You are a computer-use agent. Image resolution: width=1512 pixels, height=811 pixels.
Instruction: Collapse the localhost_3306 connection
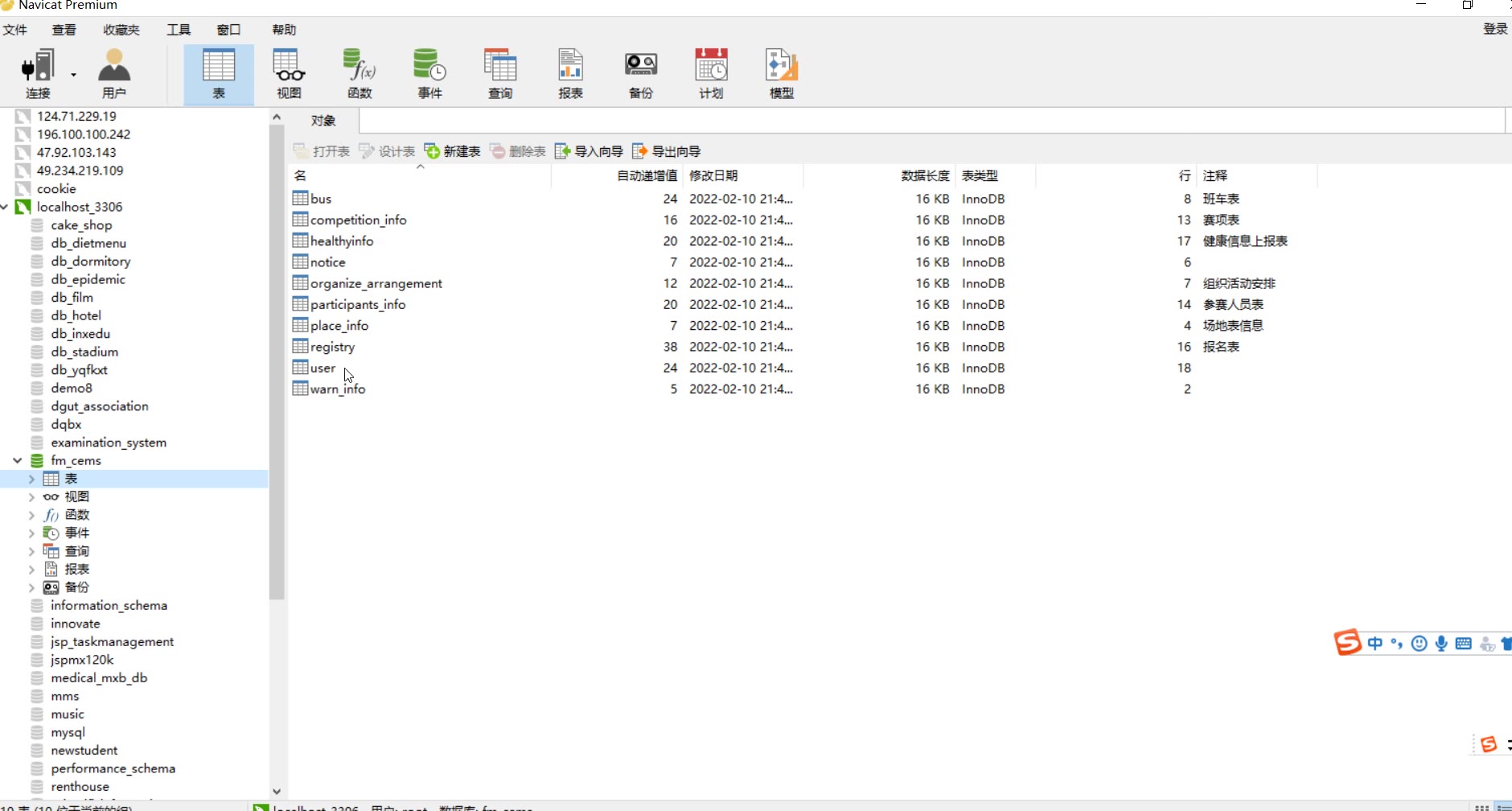5,207
